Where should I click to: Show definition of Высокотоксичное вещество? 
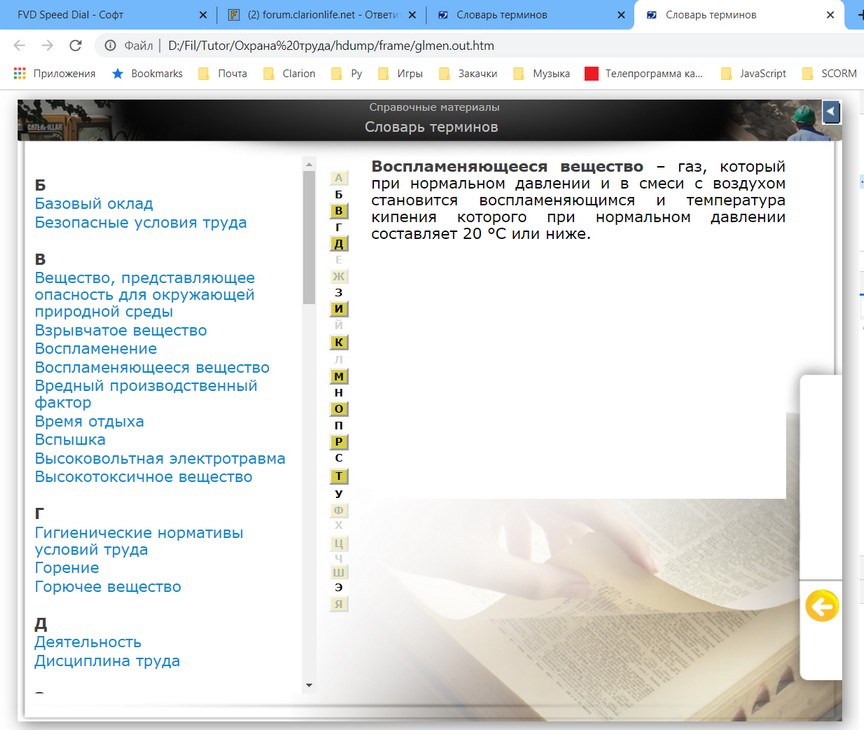(143, 477)
